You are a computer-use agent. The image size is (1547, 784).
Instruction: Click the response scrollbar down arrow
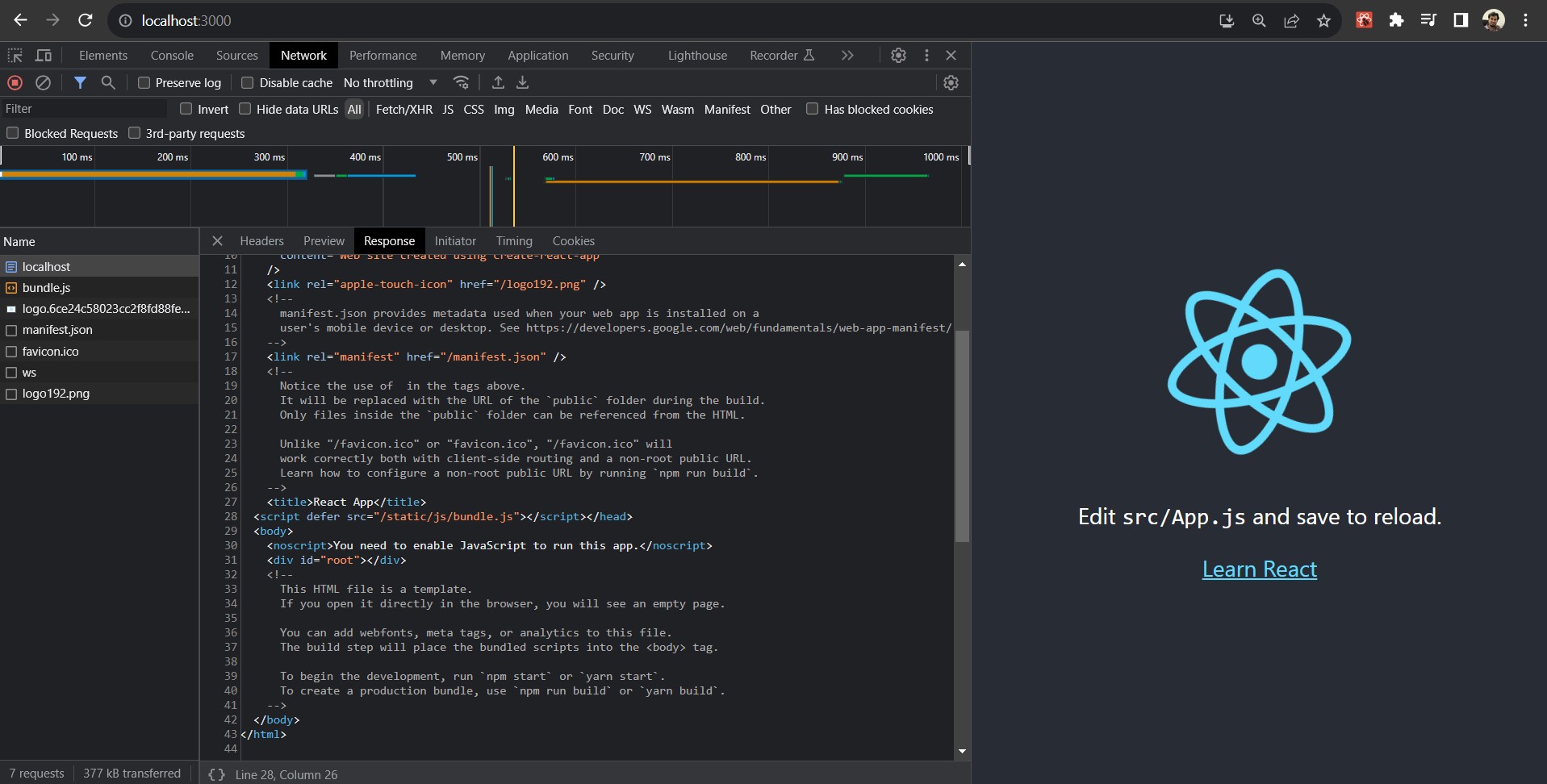(962, 751)
